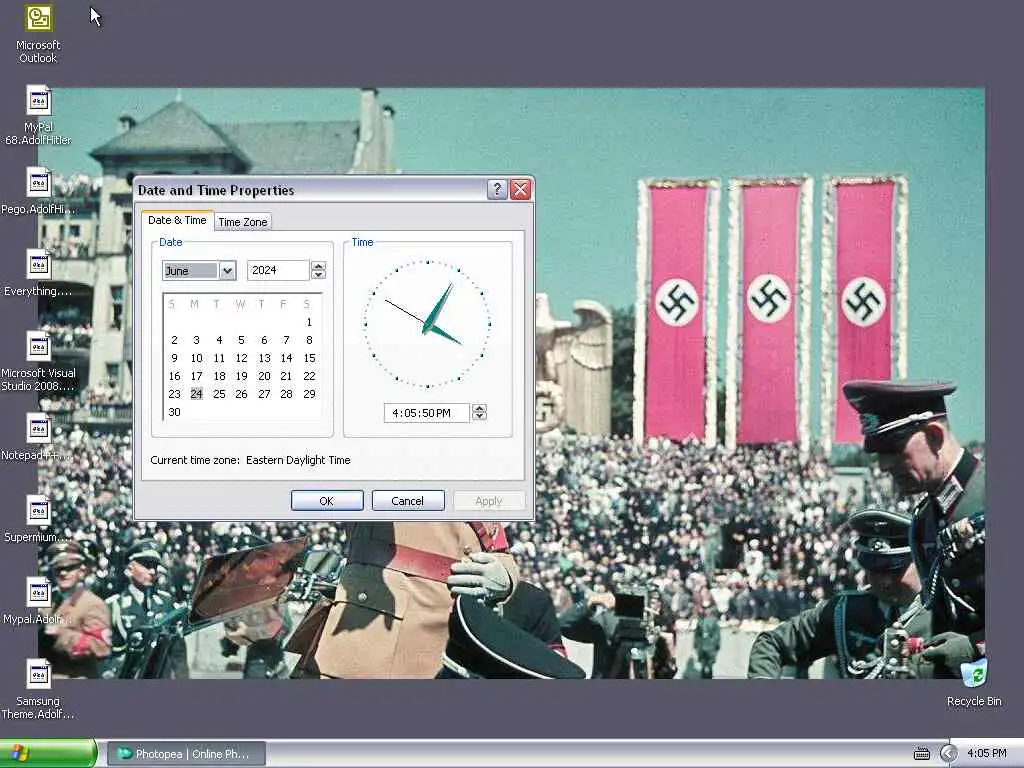Select June 23 in the calendar
Image resolution: width=1024 pixels, height=768 pixels.
click(x=174, y=394)
